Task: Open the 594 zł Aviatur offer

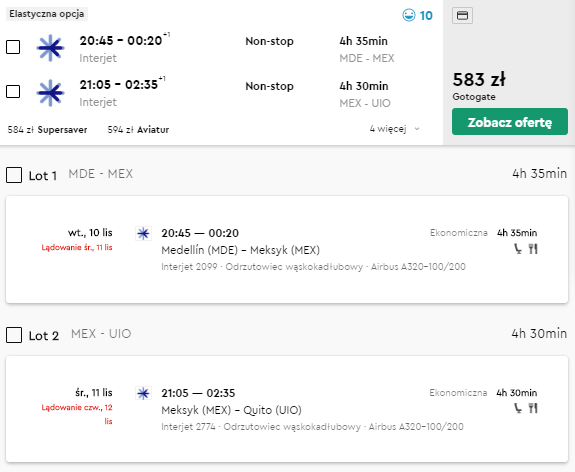Action: pos(138,129)
